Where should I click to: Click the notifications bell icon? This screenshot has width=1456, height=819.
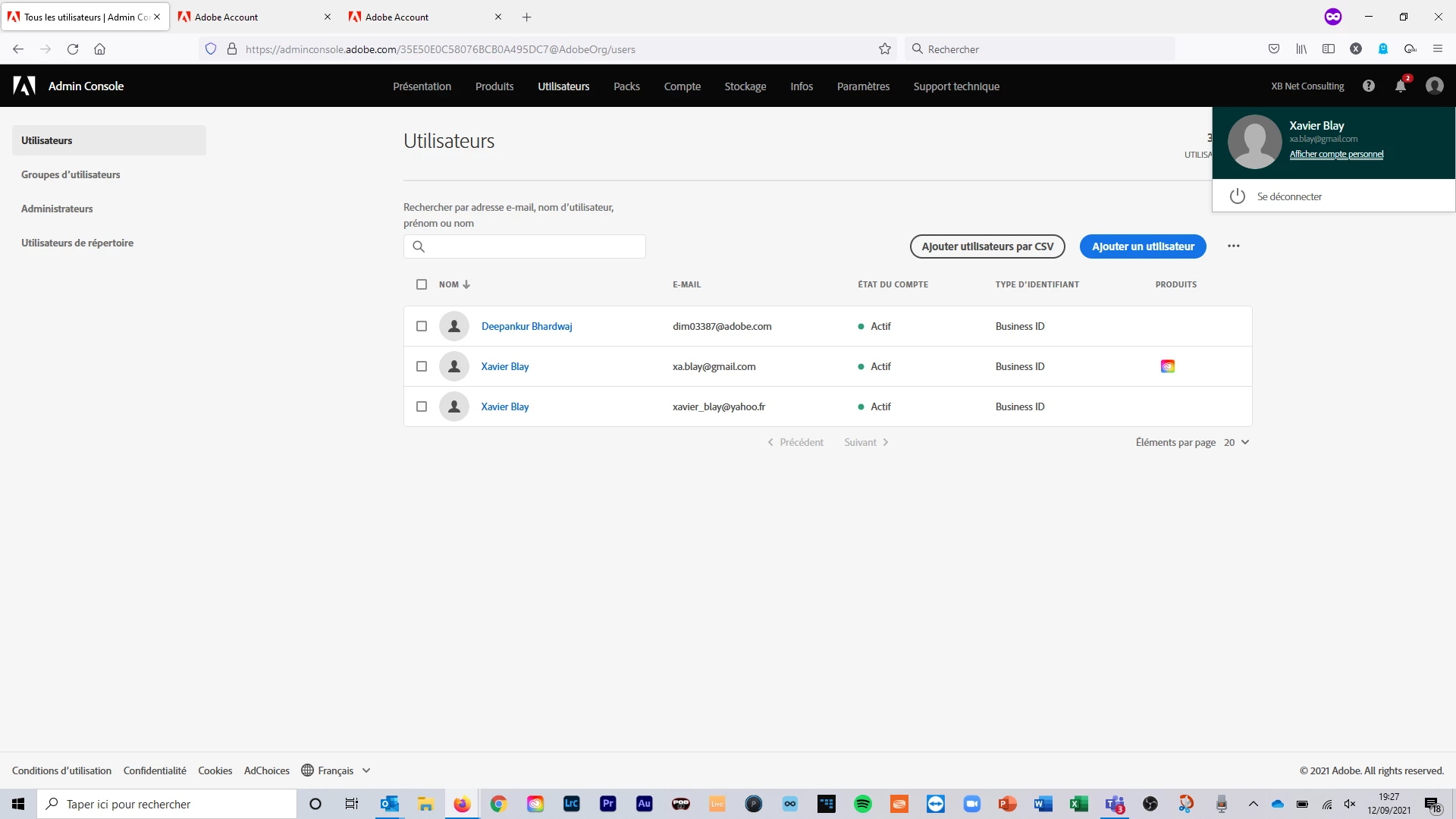[1400, 86]
